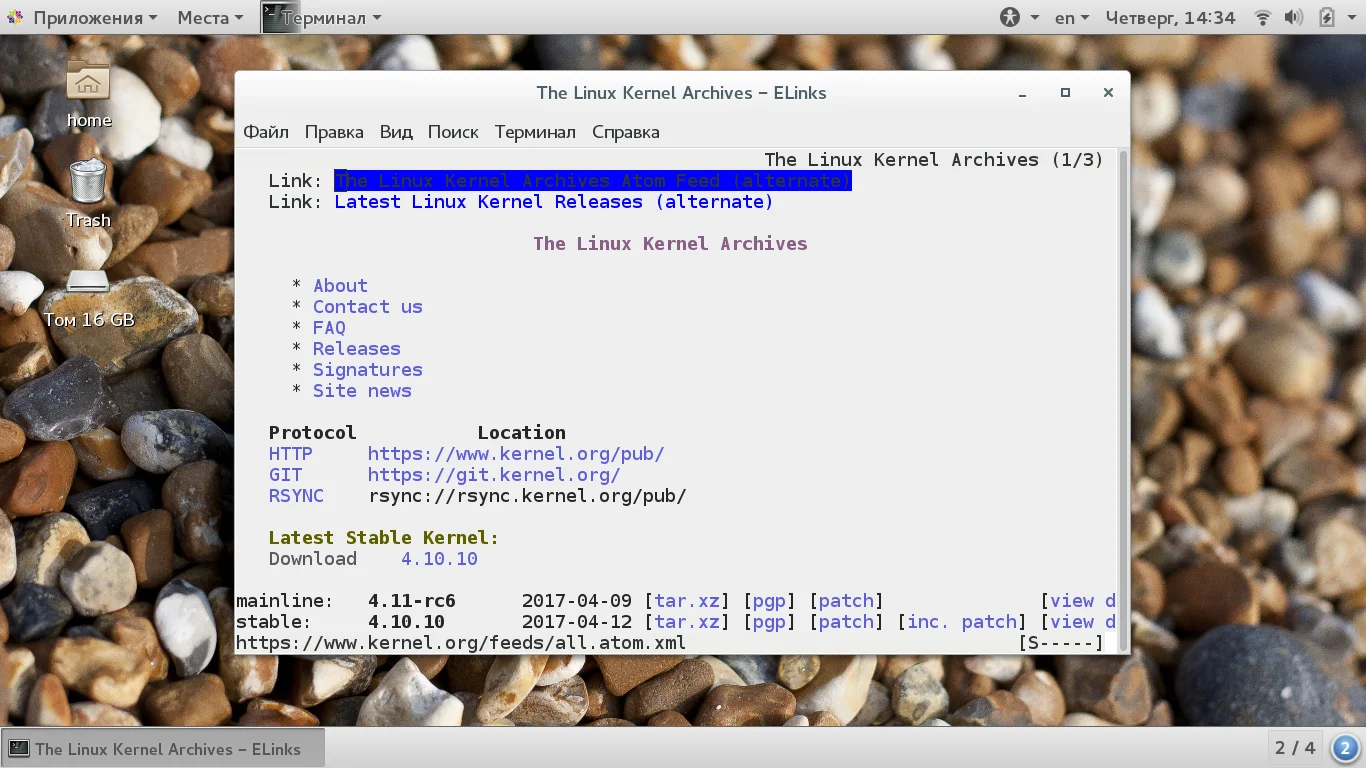The height and width of the screenshot is (768, 1366).
Task: Click the blue notification counter badge
Action: pos(1345,748)
